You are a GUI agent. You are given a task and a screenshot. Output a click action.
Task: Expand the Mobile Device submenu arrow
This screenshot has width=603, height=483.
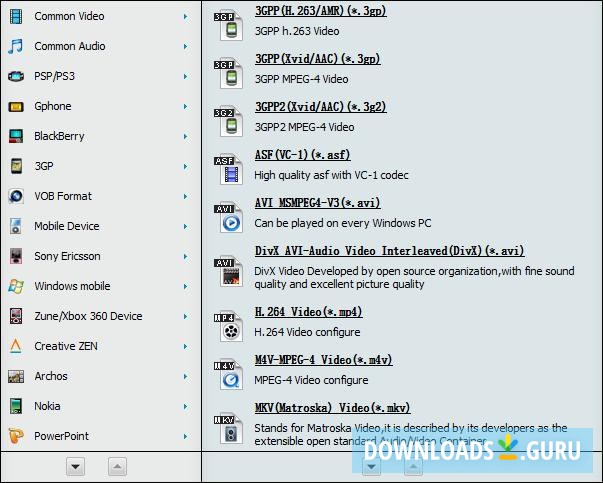185,227
